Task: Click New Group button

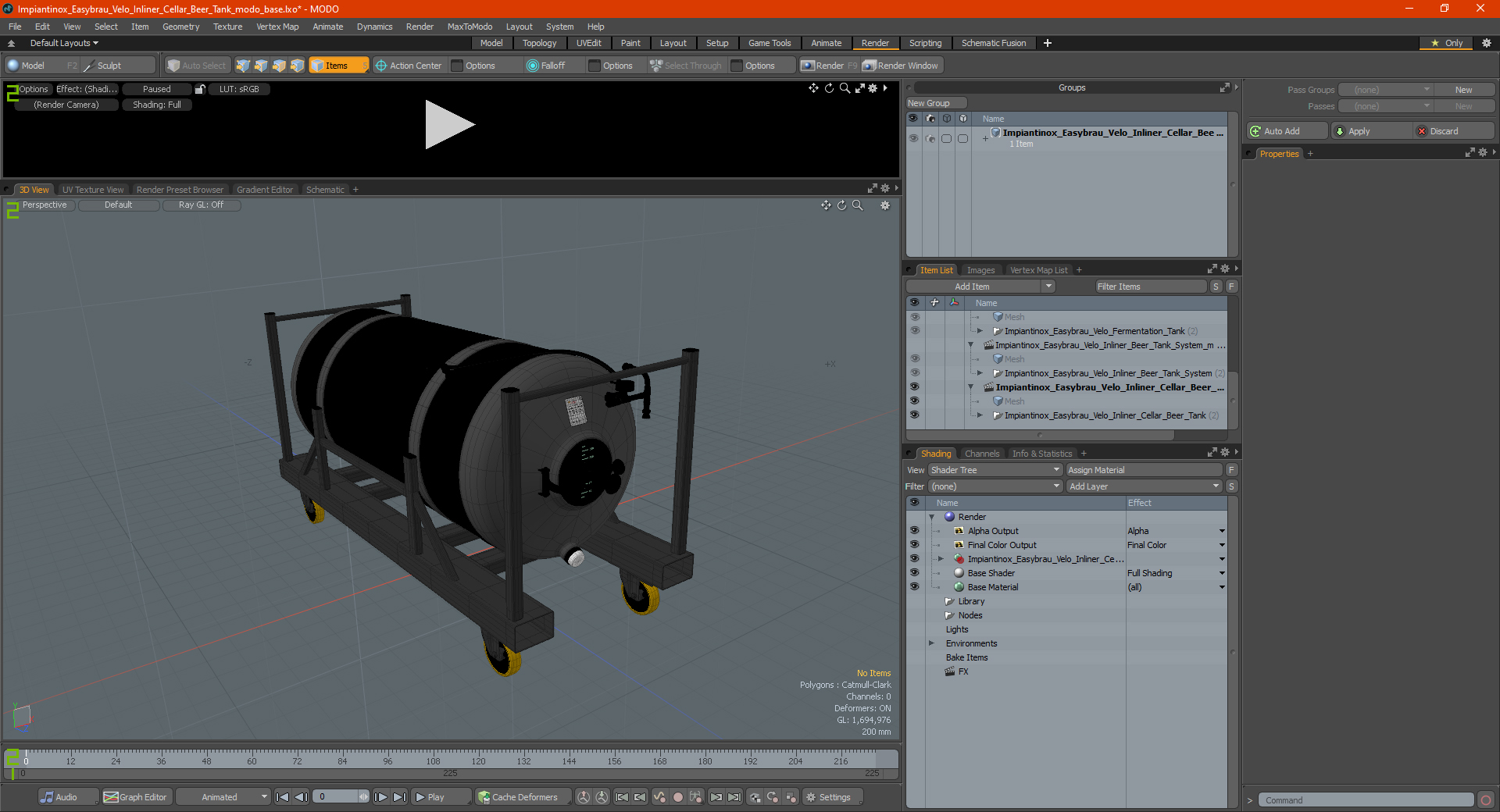Action: [x=937, y=103]
